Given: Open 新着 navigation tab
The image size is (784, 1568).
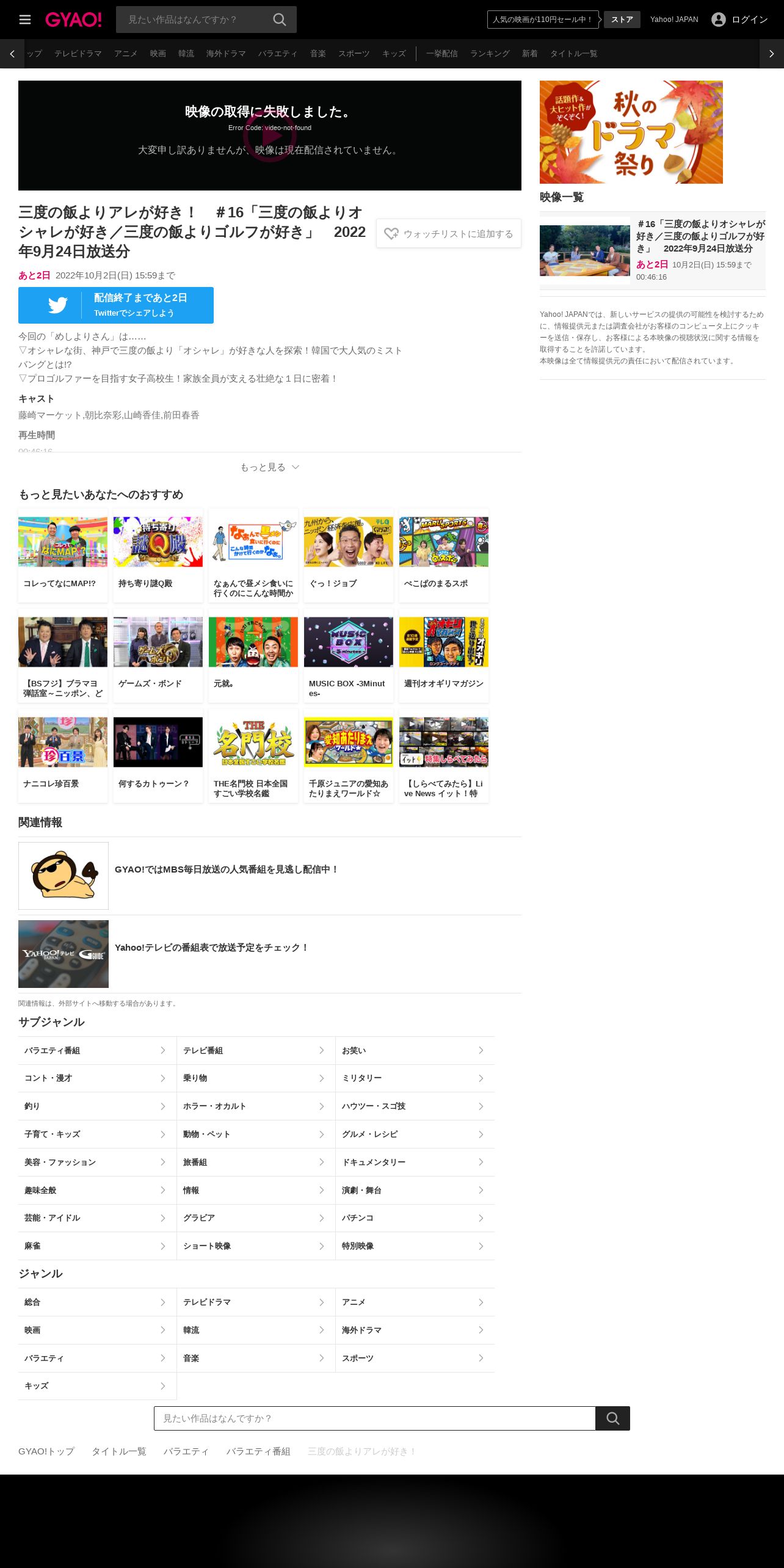Looking at the screenshot, I should [x=530, y=54].
